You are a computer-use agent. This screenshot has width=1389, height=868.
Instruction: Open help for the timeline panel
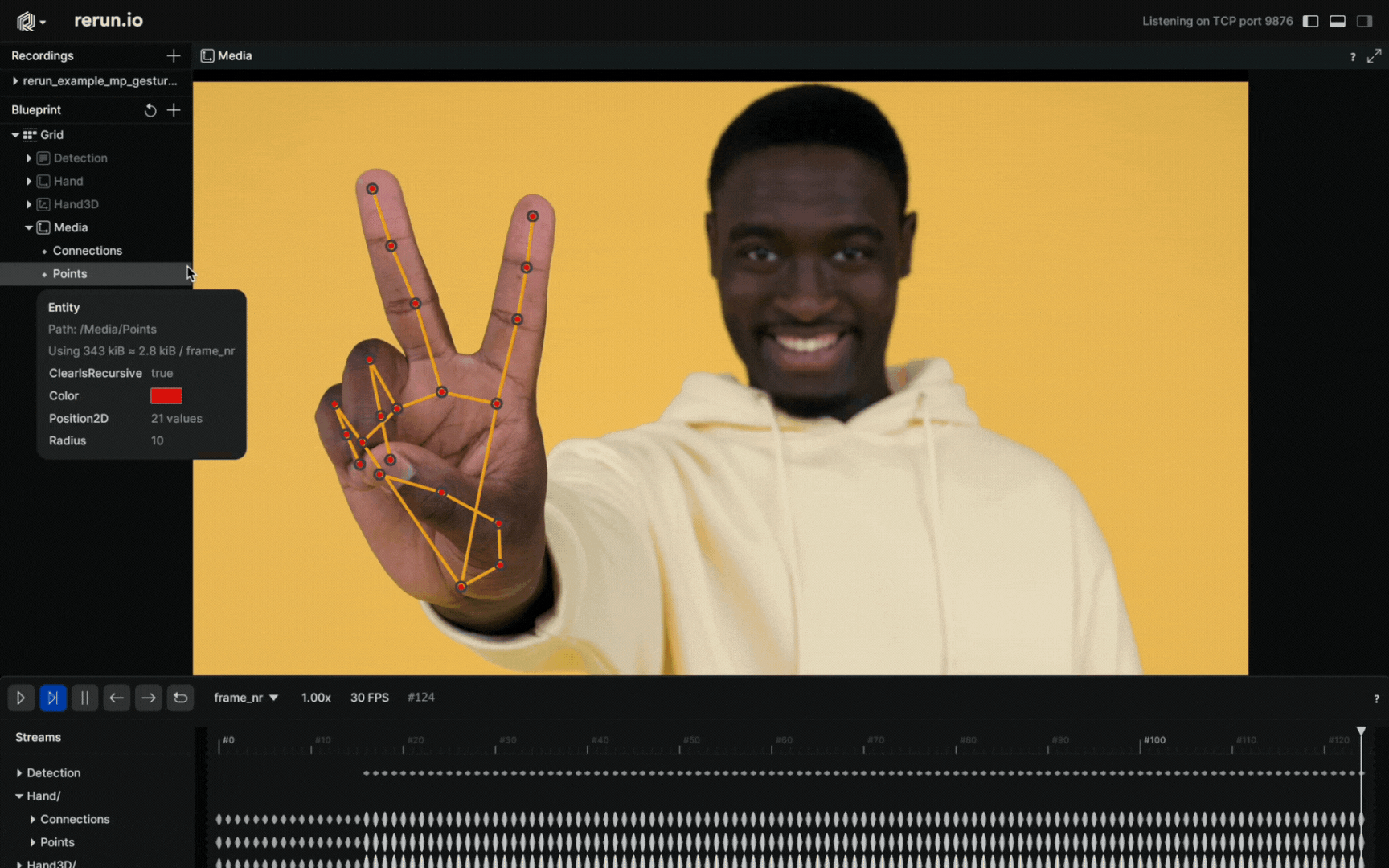[1376, 699]
